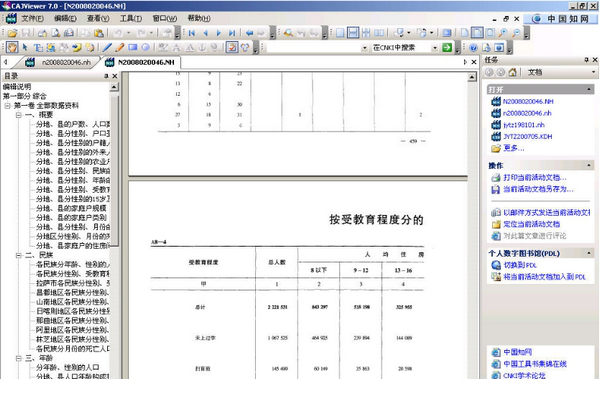600x394 pixels.
Task: Click the Paste clipboard icon
Action: (99, 33)
